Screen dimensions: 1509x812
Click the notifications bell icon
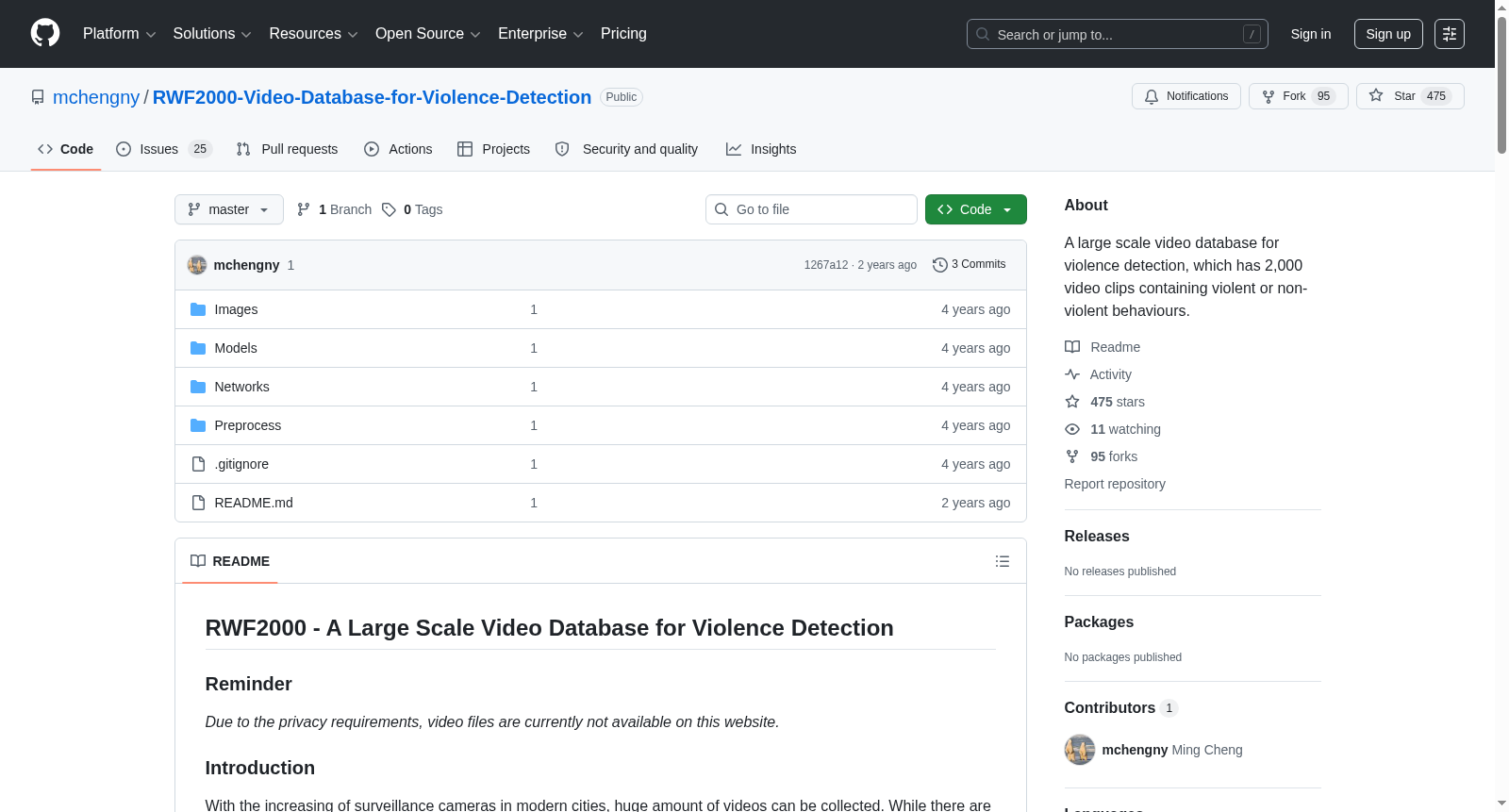(1152, 96)
